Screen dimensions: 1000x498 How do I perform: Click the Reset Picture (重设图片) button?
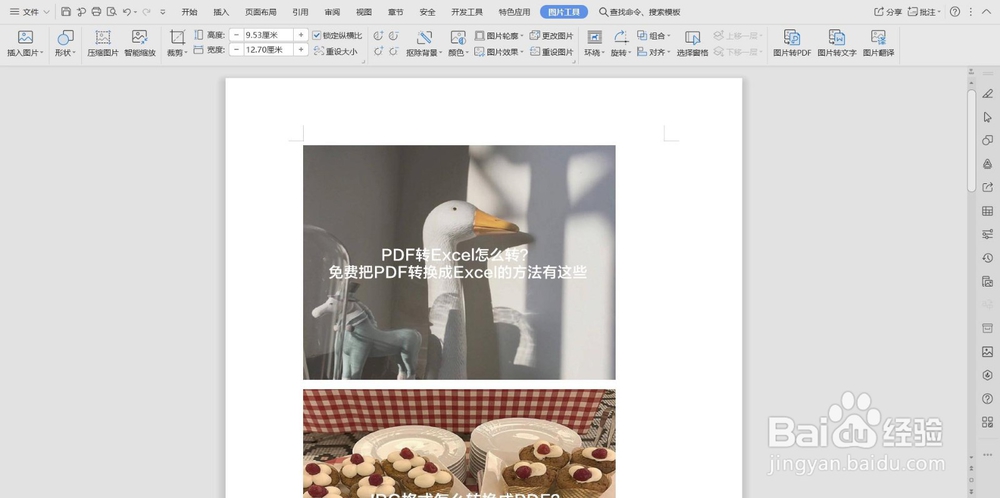click(x=552, y=52)
